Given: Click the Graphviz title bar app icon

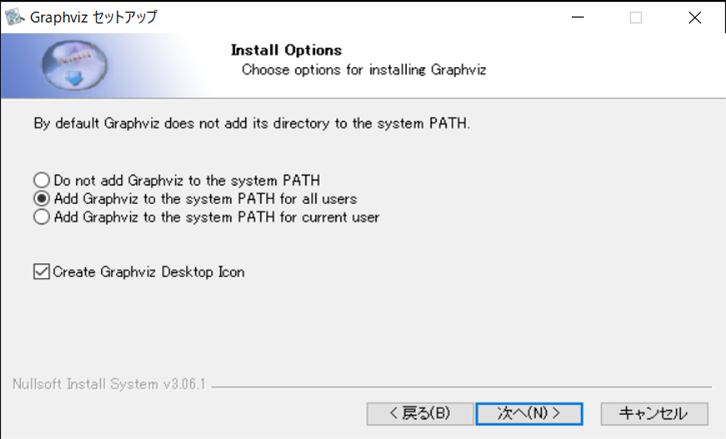Looking at the screenshot, I should 13,17.
